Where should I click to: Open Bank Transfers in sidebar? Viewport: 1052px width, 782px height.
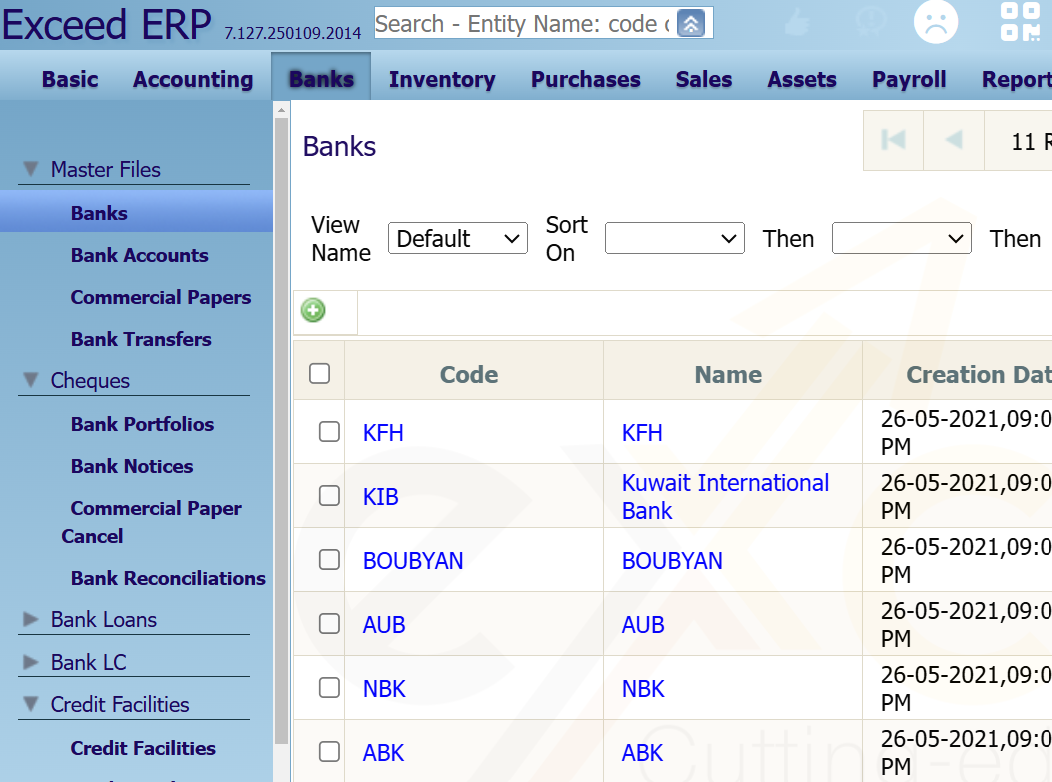tap(141, 339)
